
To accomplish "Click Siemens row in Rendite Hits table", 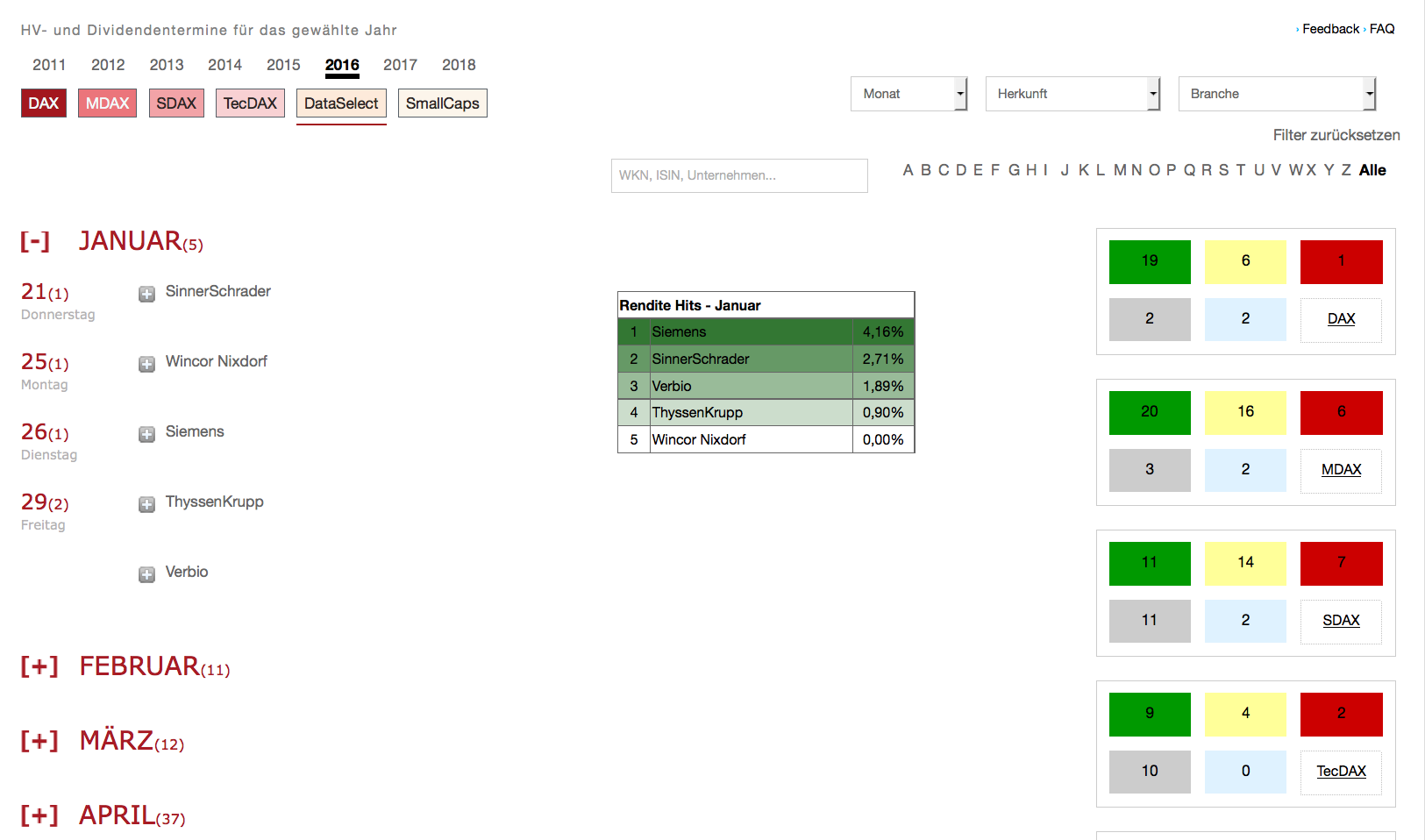I will [x=766, y=332].
